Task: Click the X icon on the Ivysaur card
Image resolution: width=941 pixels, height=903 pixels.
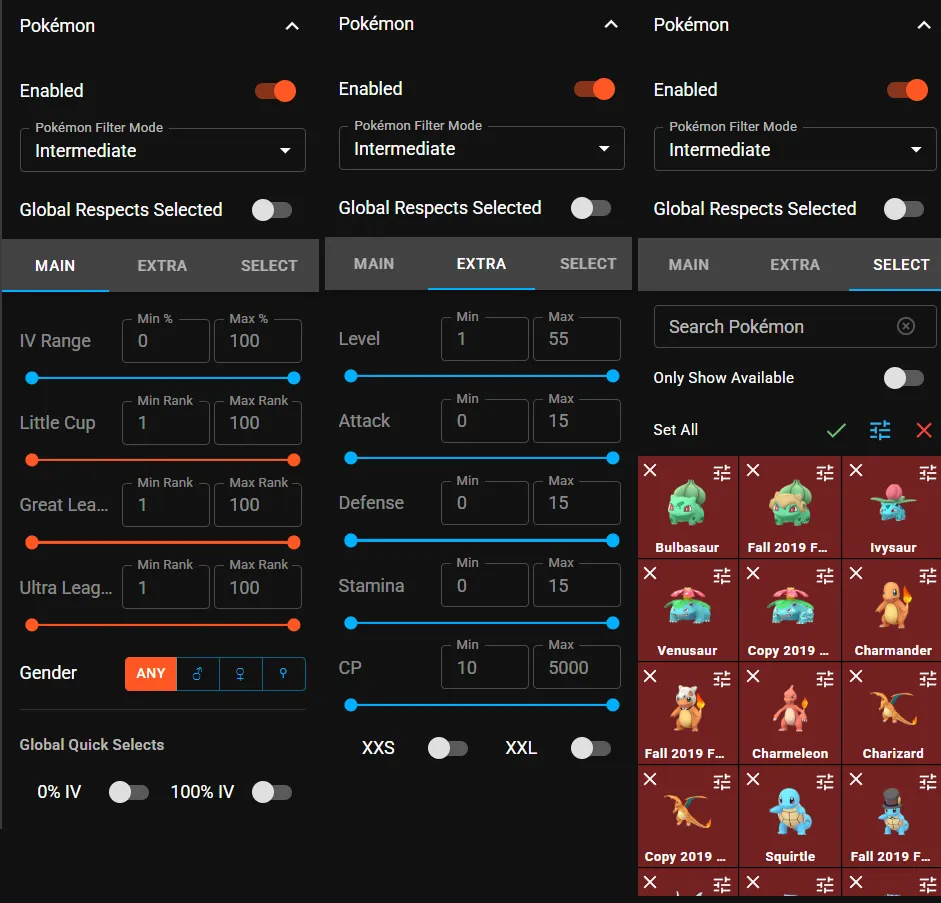Action: (856, 470)
